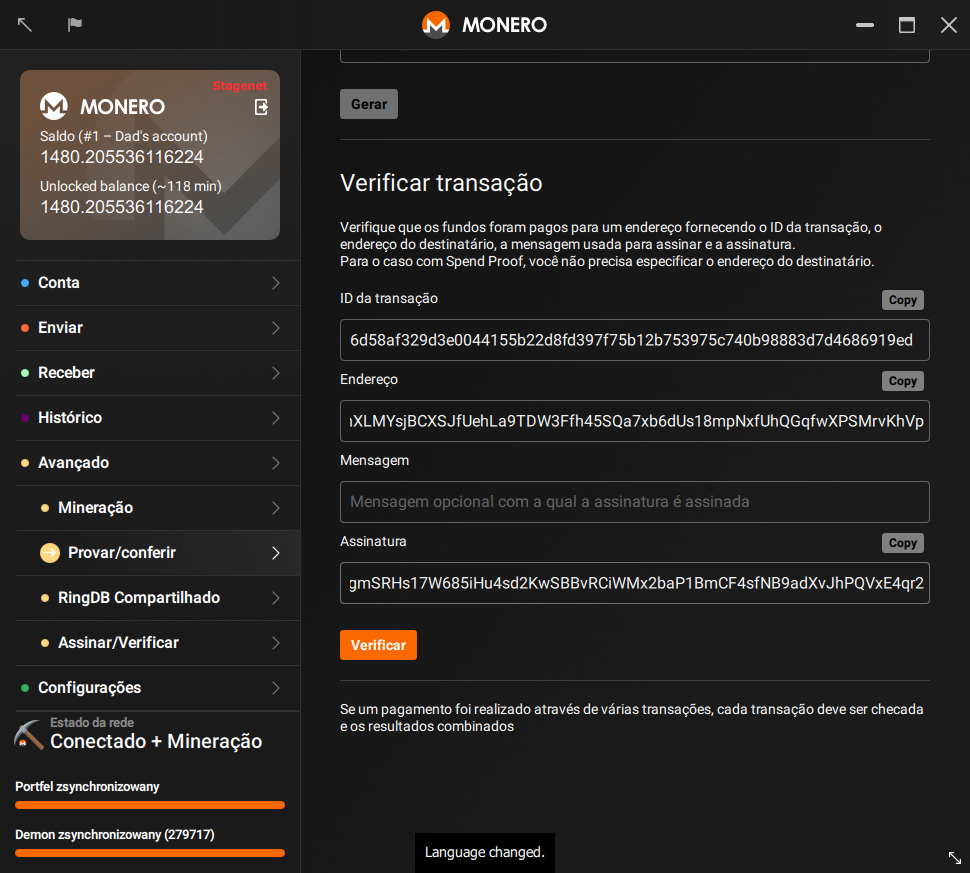Click Demon zsynchronizowany progress bar

(x=150, y=853)
